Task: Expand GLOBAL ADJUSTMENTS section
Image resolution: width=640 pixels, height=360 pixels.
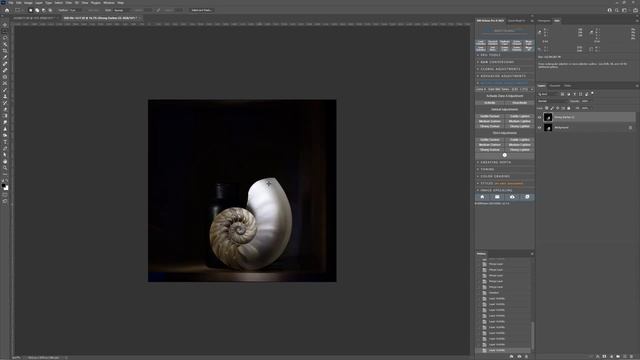Action: pyautogui.click(x=504, y=69)
